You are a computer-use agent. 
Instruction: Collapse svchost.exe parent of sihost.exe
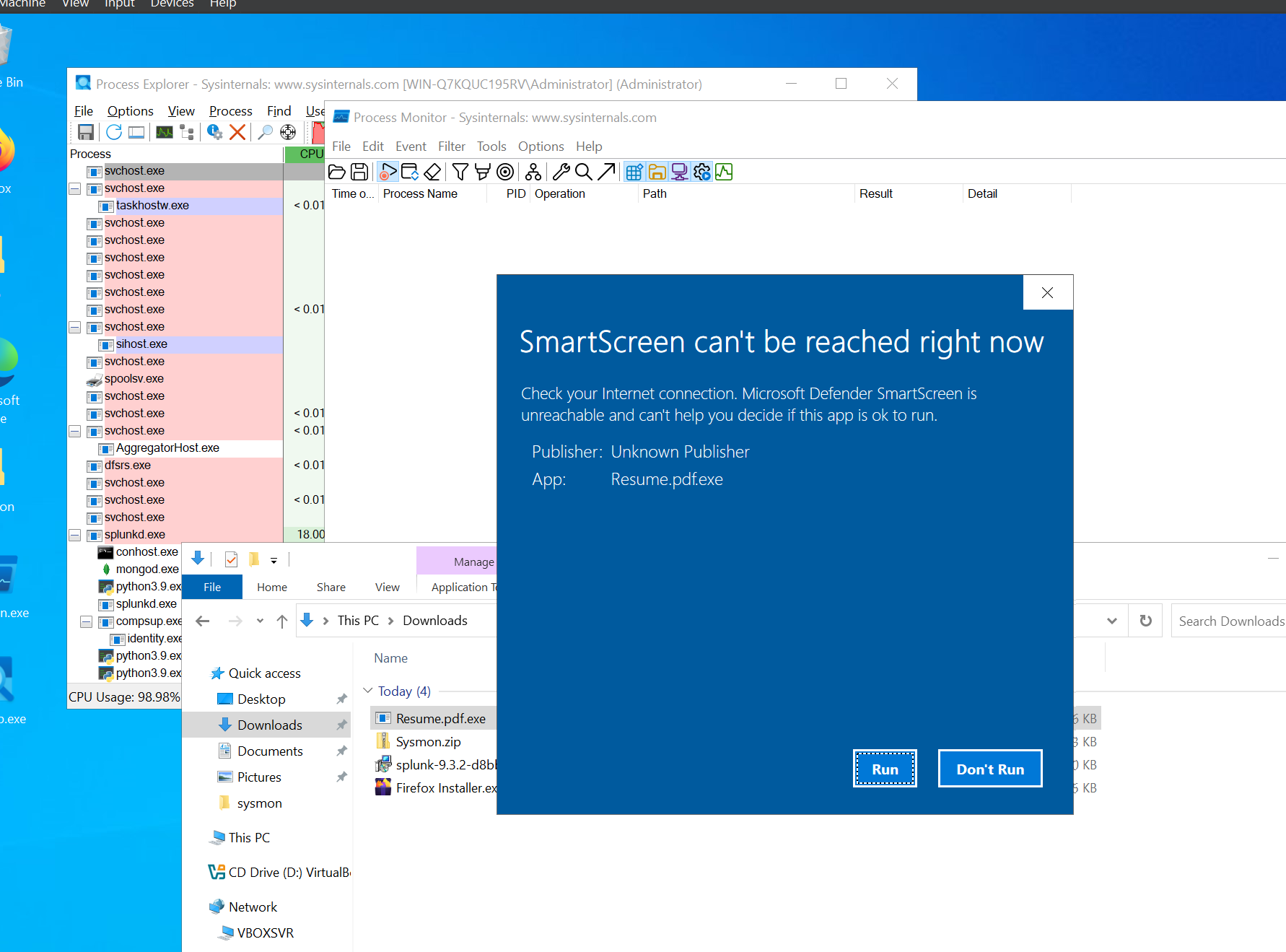click(74, 327)
